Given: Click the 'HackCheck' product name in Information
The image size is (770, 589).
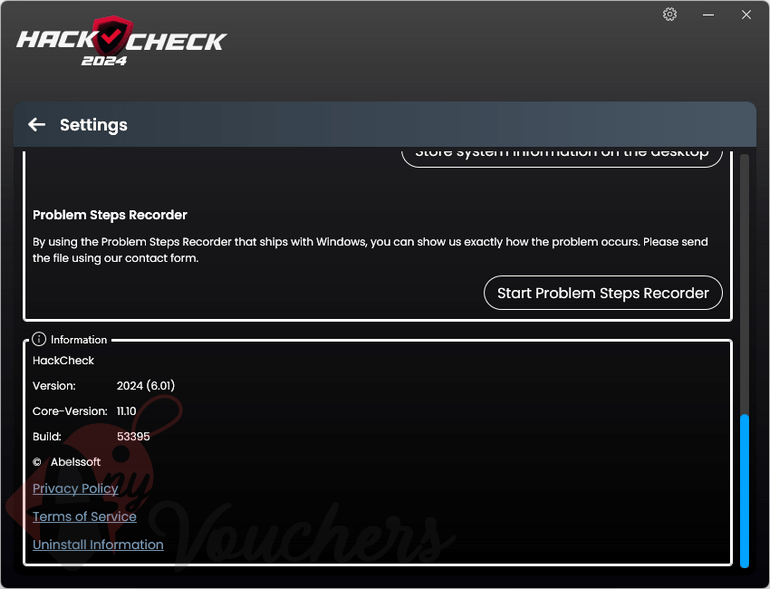Looking at the screenshot, I should coord(63,360).
